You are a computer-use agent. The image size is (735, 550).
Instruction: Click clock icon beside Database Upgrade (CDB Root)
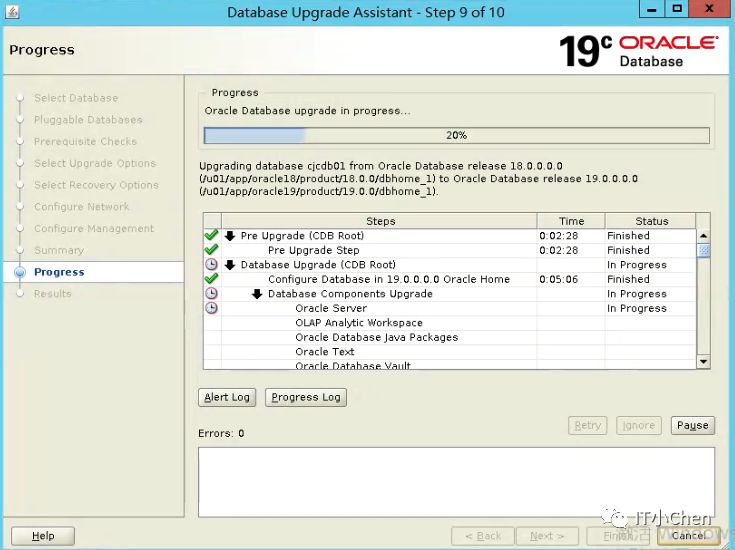(x=211, y=264)
